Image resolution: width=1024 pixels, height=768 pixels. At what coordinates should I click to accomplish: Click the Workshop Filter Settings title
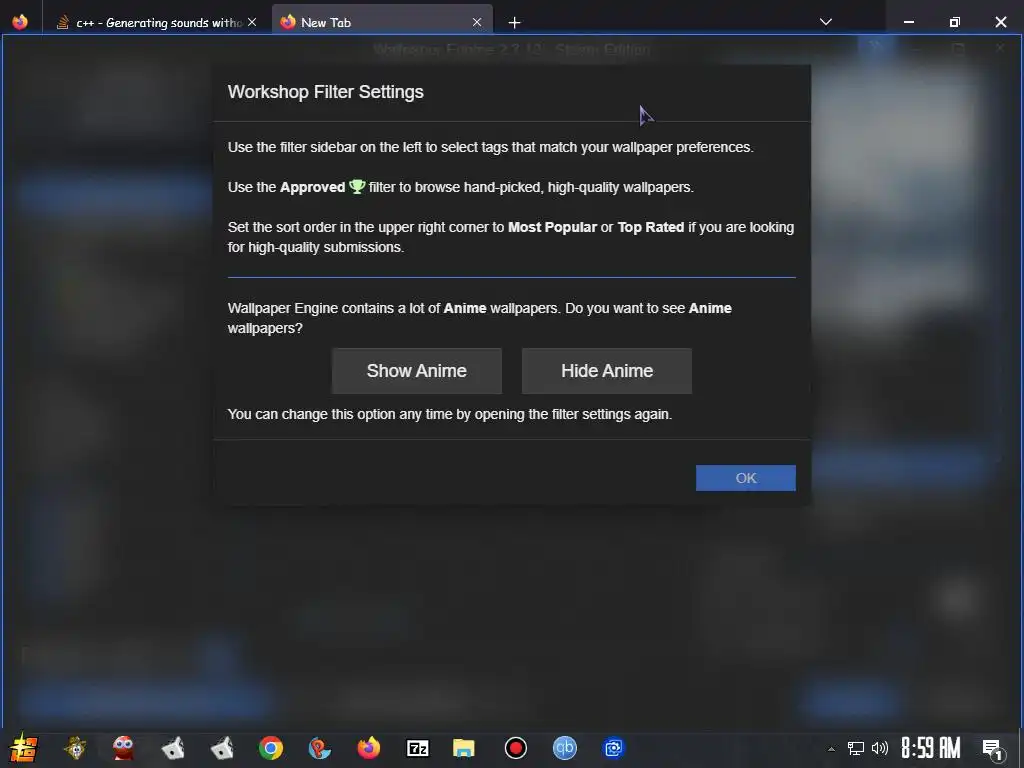tap(325, 91)
